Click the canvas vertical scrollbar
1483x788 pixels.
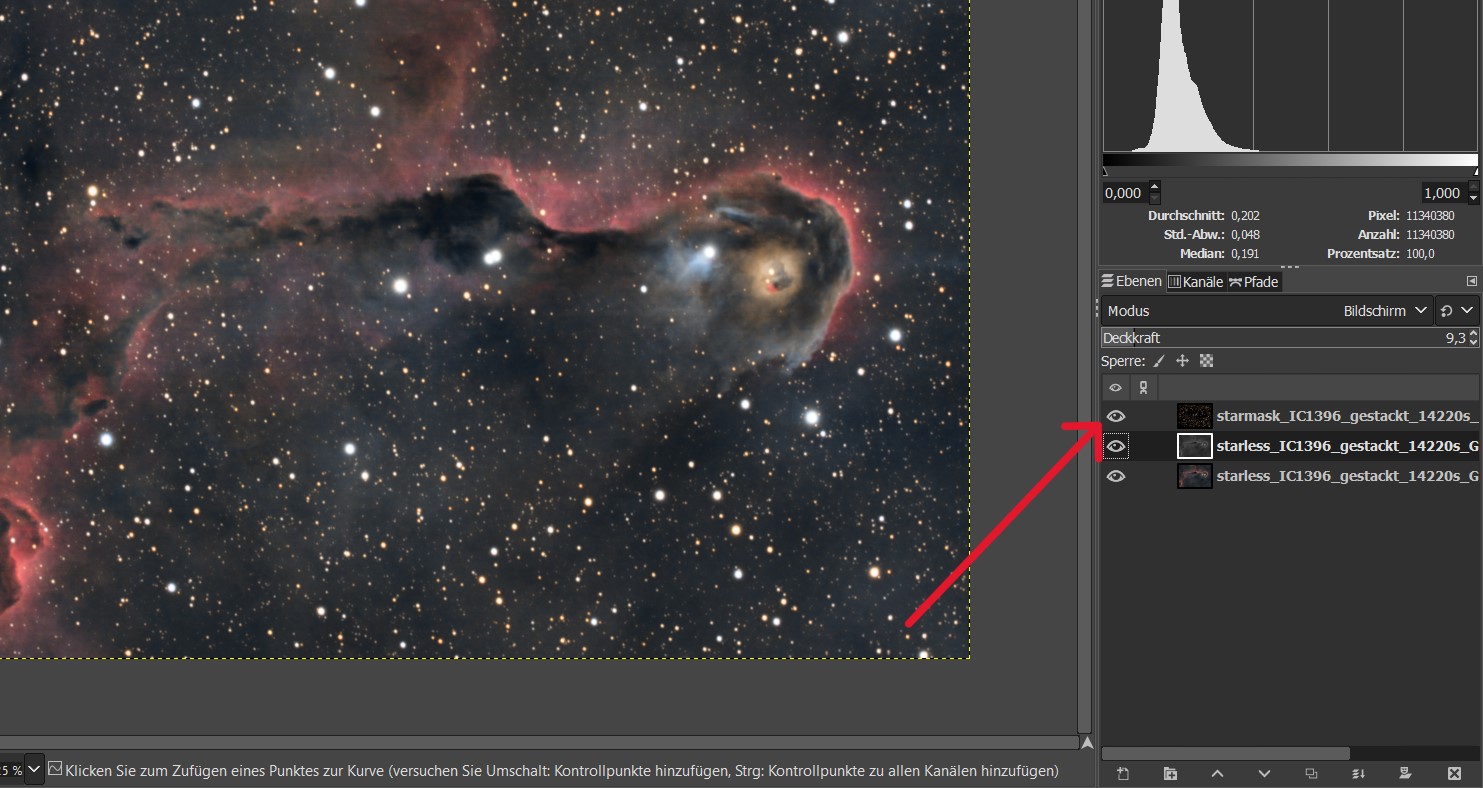pos(1085,365)
